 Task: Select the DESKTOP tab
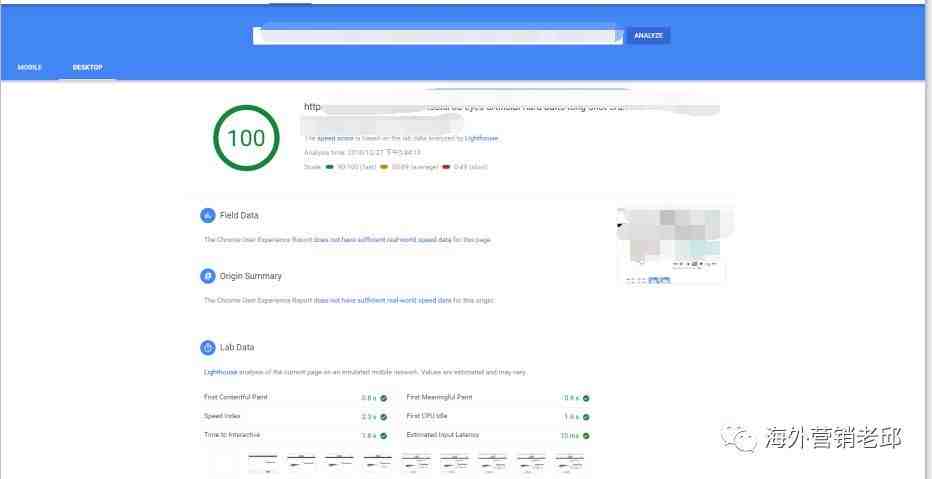pos(87,67)
